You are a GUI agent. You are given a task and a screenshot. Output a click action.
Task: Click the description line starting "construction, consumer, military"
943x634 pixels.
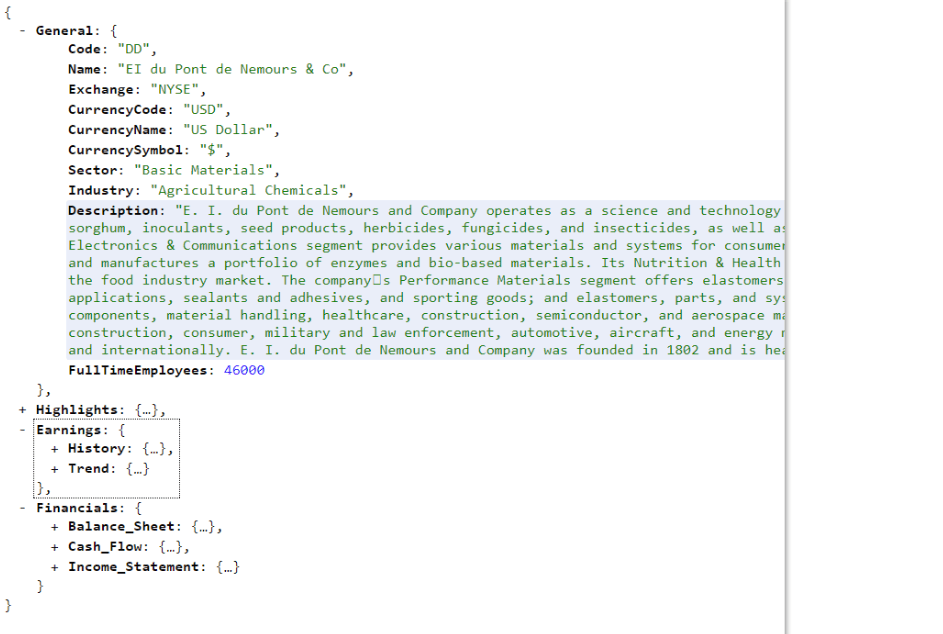tap(426, 333)
